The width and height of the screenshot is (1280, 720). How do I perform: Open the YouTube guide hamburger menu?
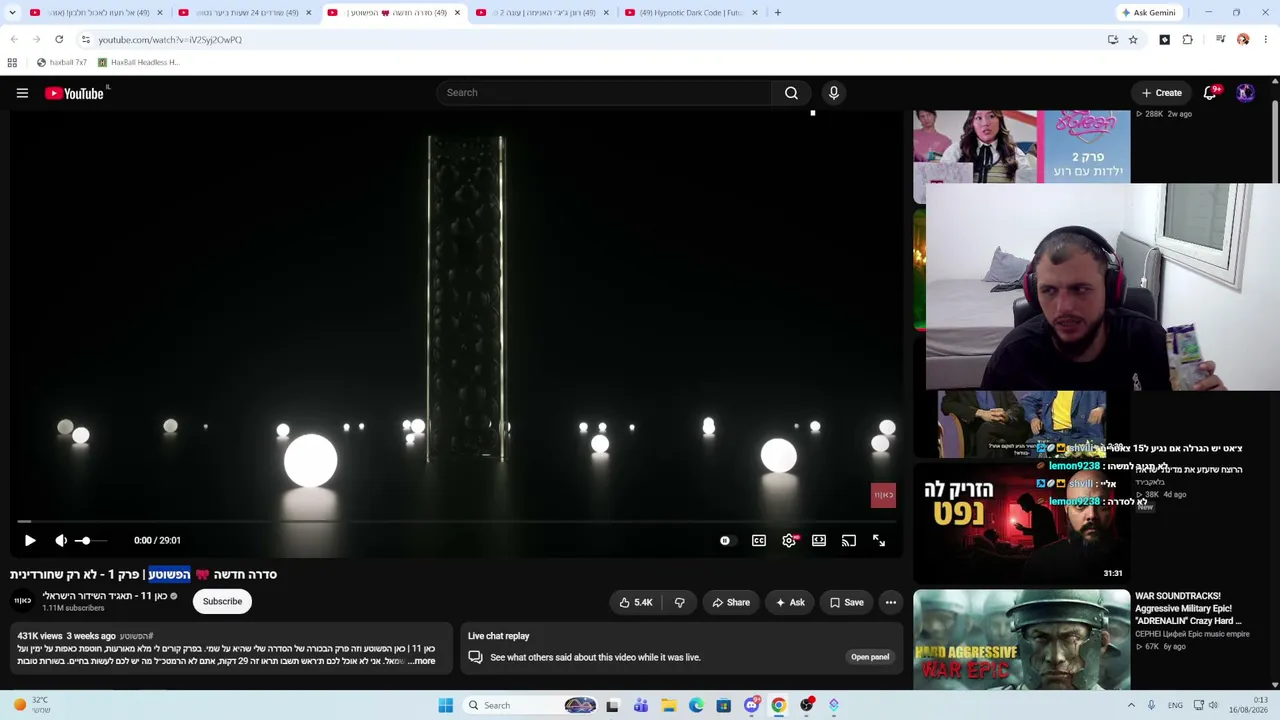(x=22, y=93)
